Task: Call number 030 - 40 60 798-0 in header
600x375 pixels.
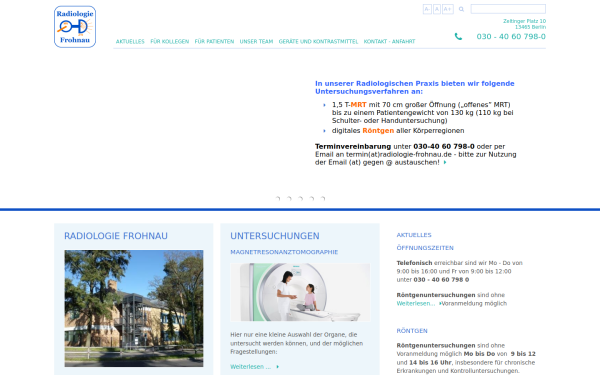Action: click(511, 37)
